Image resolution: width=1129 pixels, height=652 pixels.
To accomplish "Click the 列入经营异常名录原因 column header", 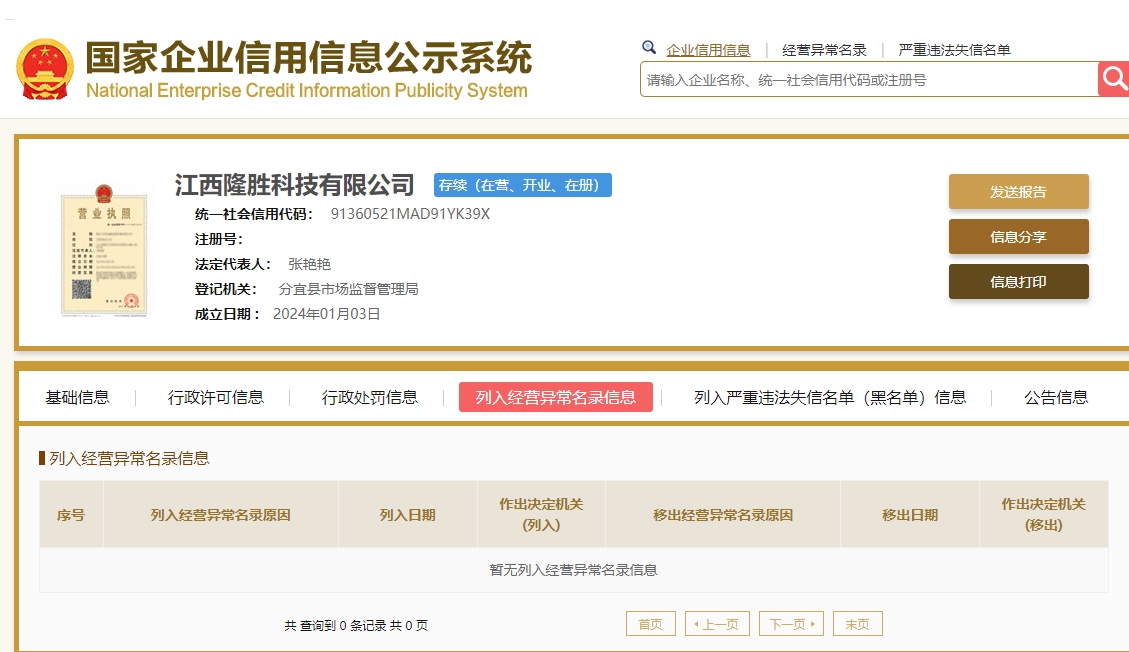I will coord(220,515).
